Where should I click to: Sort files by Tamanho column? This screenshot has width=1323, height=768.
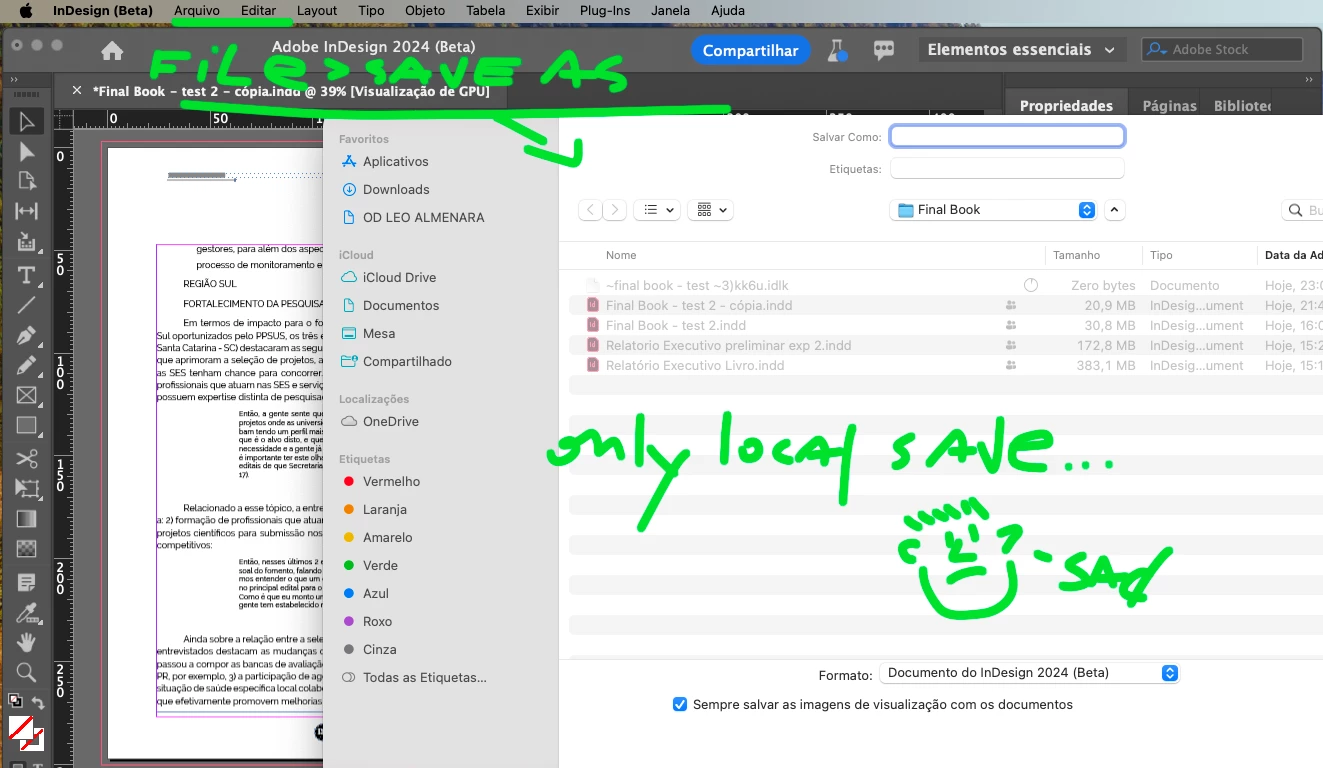coord(1076,255)
